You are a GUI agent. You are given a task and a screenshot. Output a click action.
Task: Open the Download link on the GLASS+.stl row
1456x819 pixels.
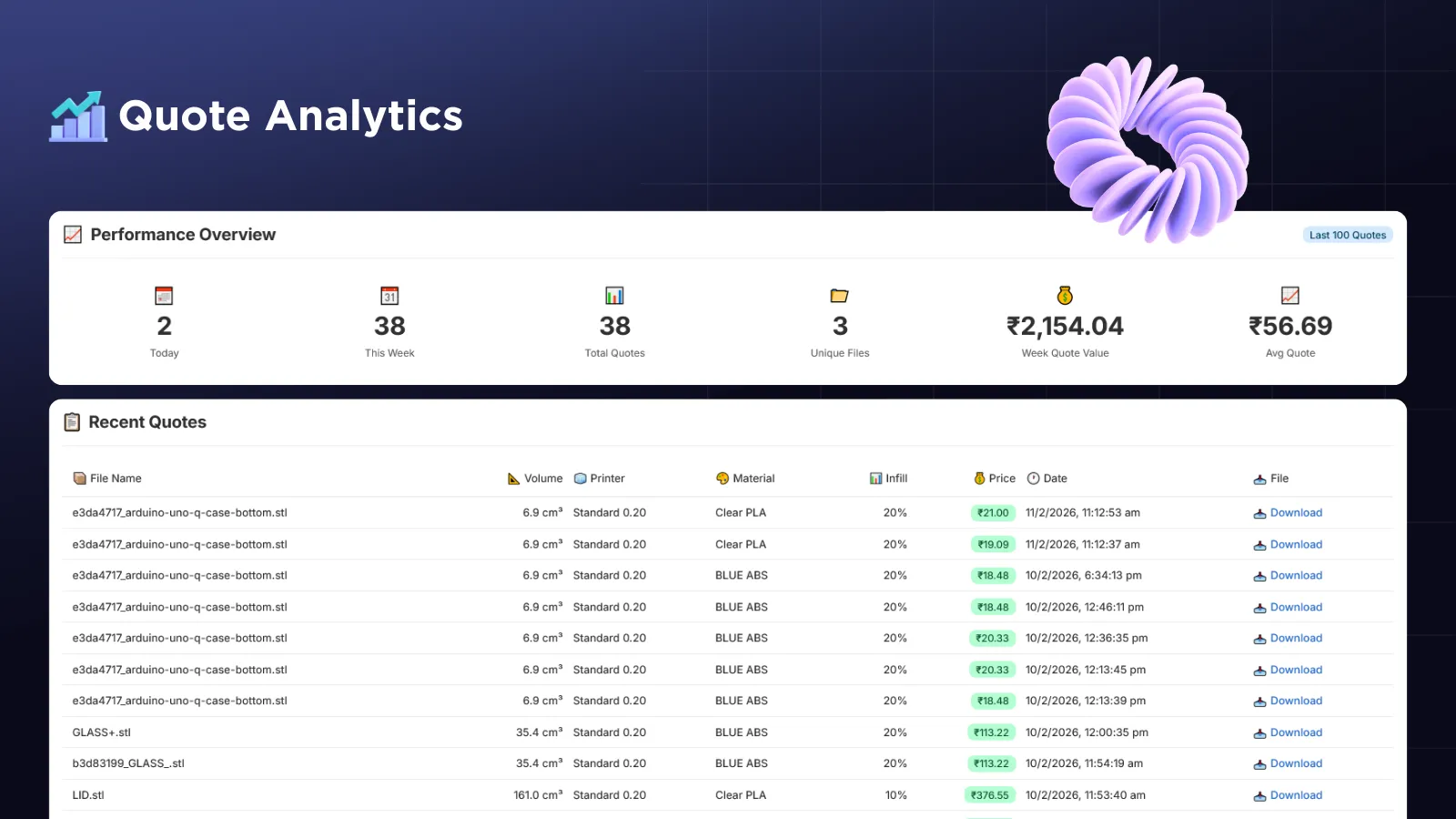[1297, 732]
